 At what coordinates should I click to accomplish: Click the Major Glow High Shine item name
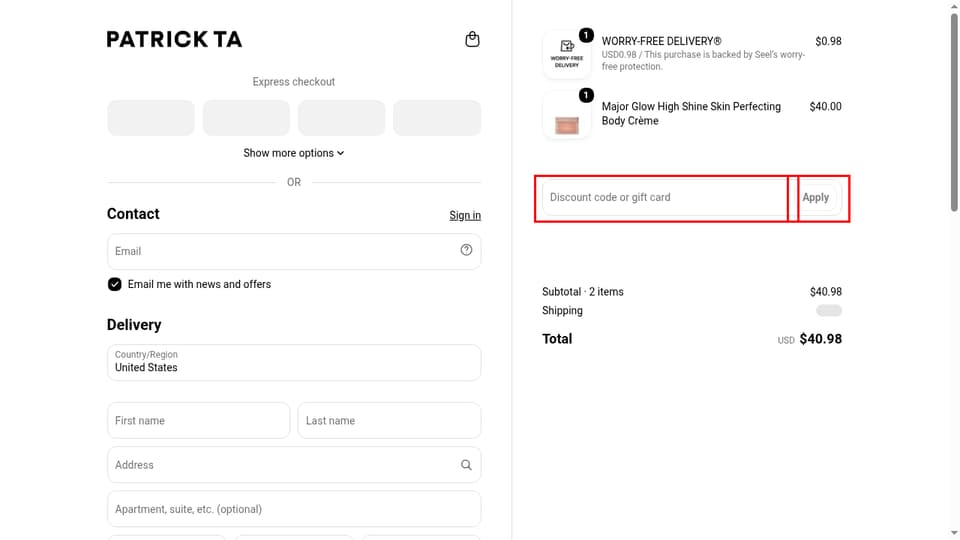point(691,113)
